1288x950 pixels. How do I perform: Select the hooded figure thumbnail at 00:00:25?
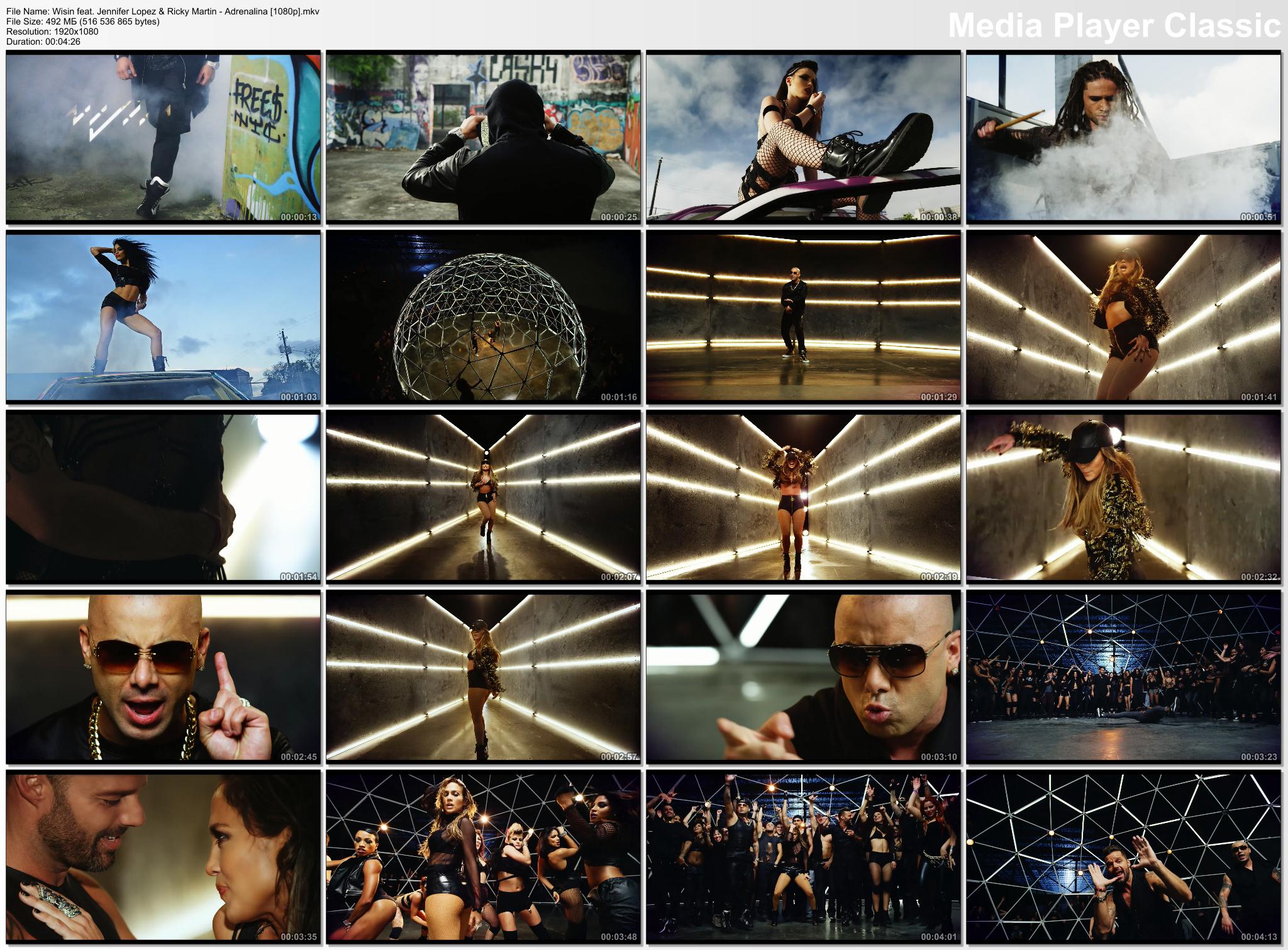pyautogui.click(x=483, y=138)
